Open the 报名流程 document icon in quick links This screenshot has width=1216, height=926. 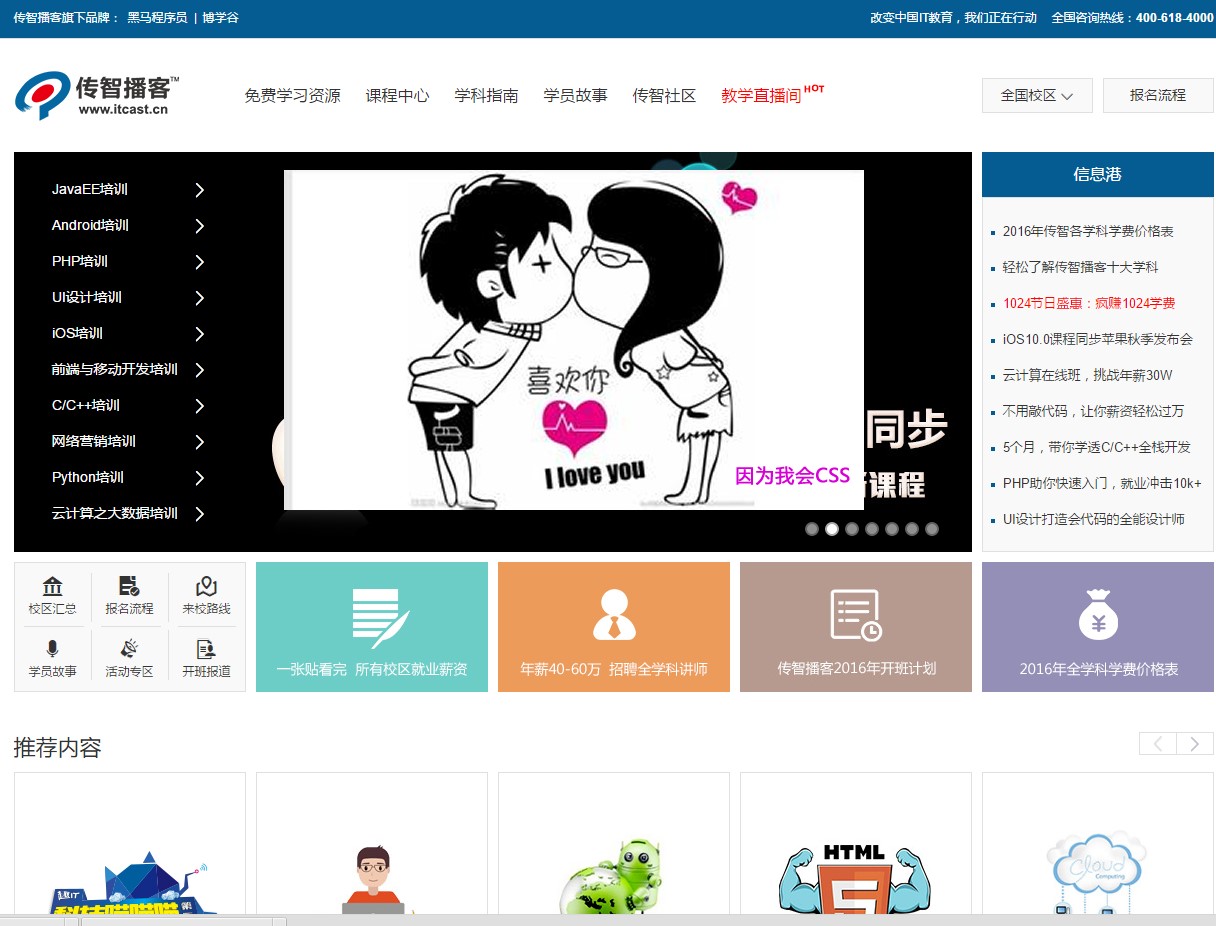tap(129, 587)
